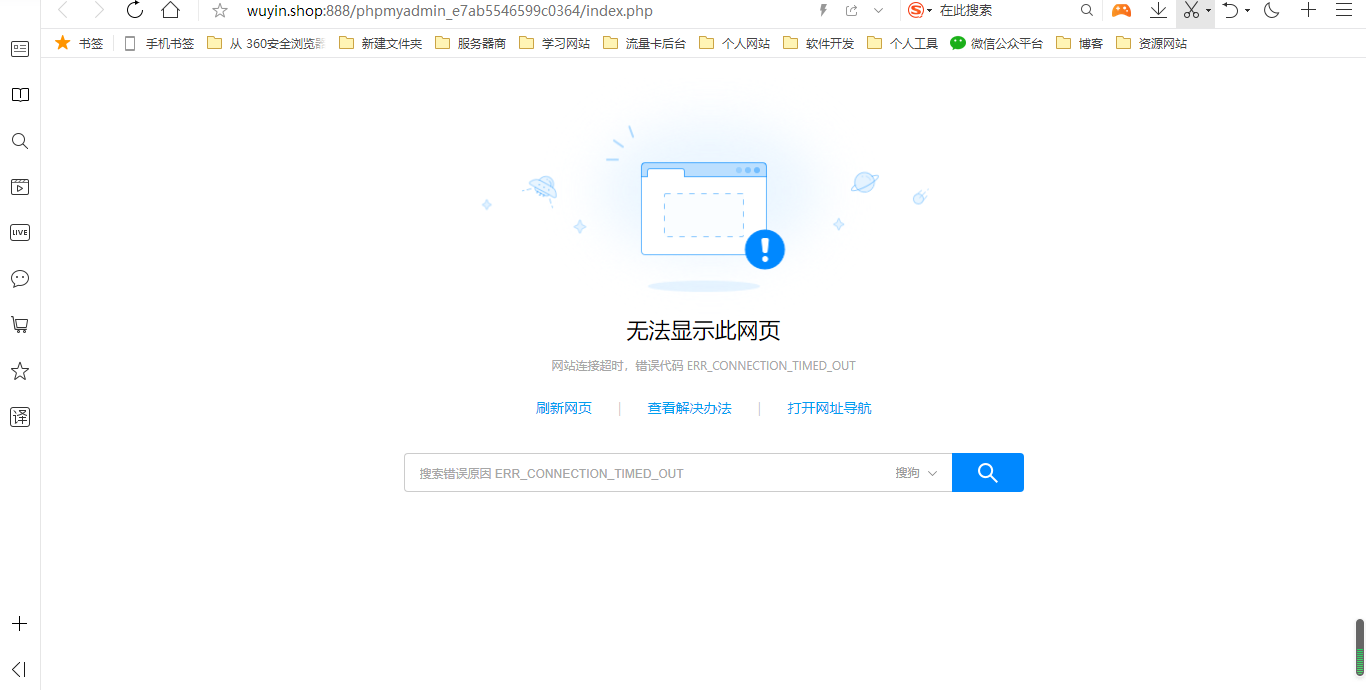The image size is (1366, 690).
Task: Click the 查看解决办法 link
Action: point(690,408)
